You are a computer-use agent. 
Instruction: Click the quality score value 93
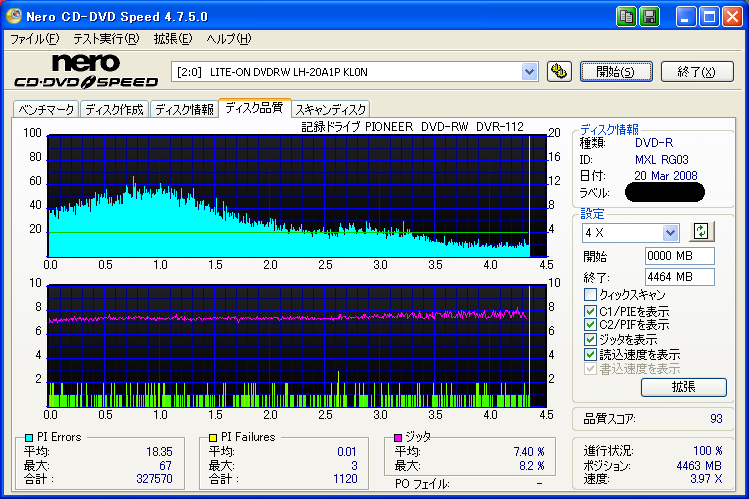pos(716,419)
